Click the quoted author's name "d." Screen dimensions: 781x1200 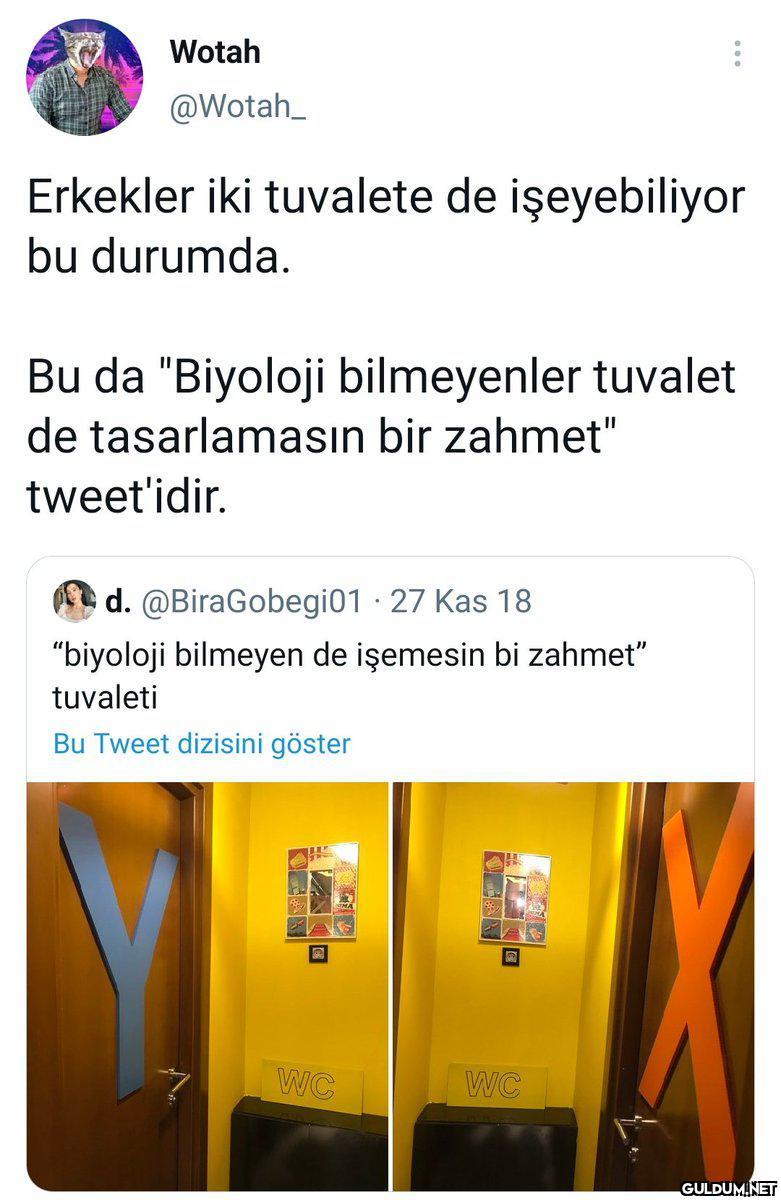(119, 601)
